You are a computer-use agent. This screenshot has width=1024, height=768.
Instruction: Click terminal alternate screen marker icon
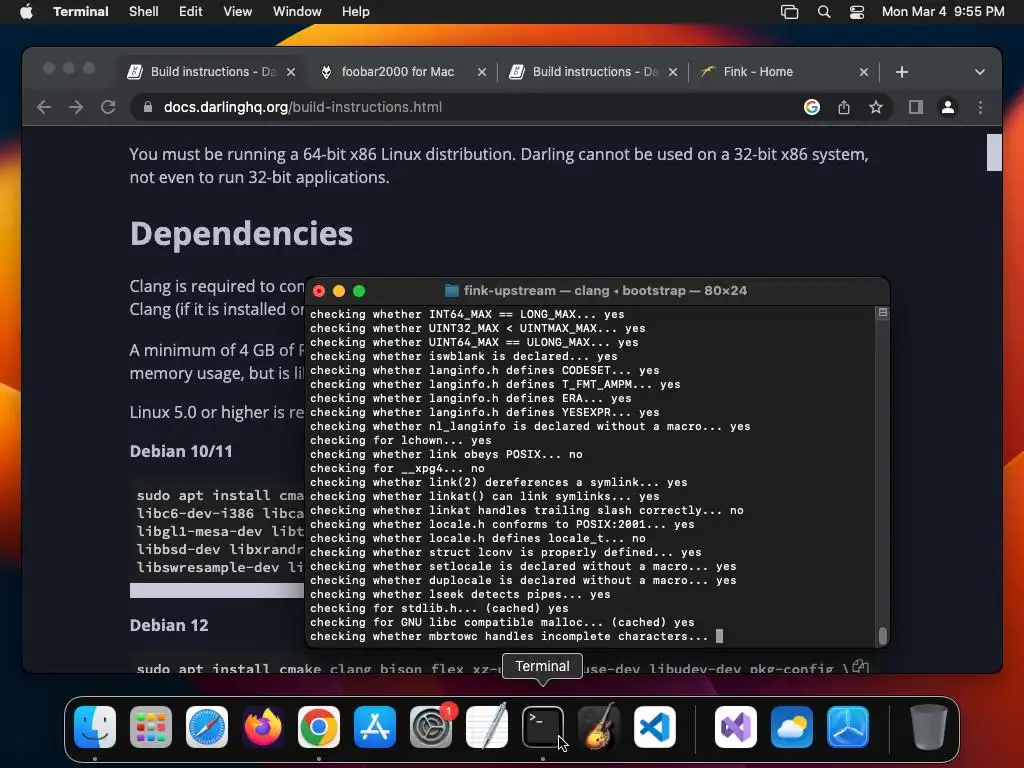pos(883,313)
